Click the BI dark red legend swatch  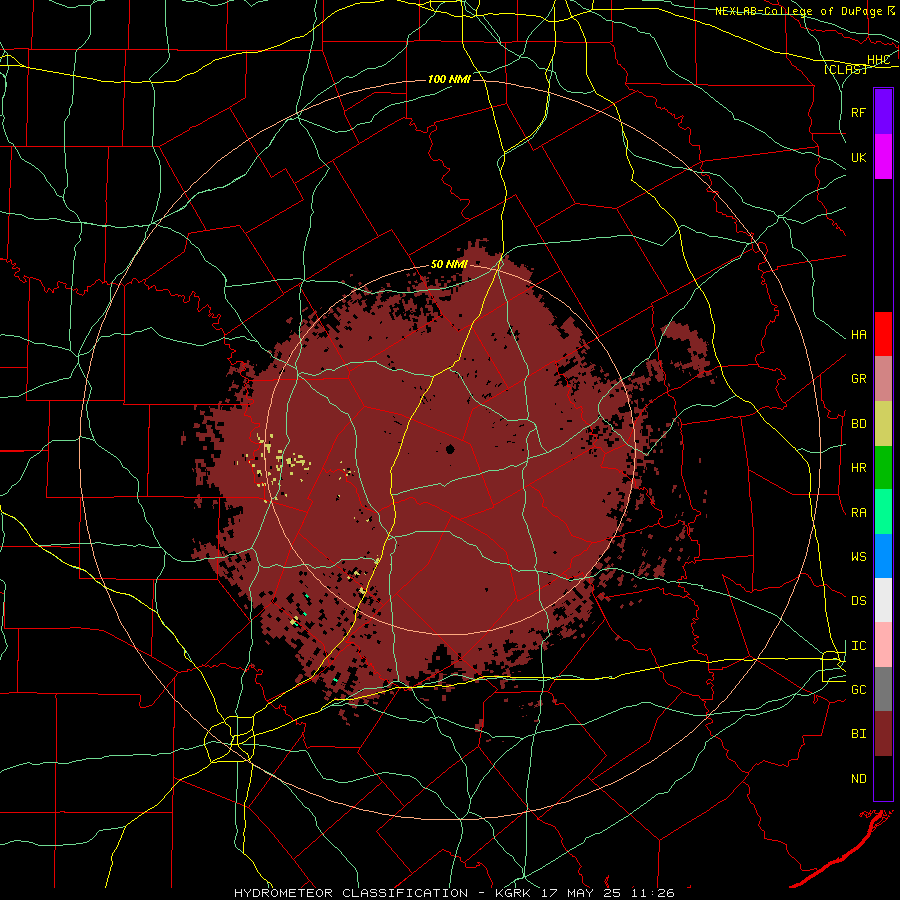(883, 734)
